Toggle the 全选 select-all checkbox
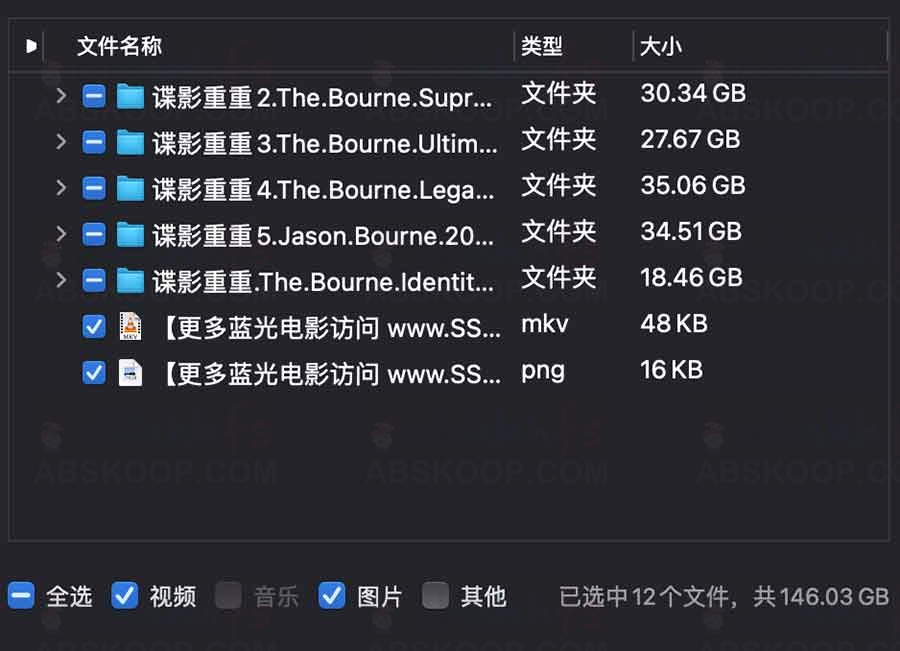The image size is (900, 651). pyautogui.click(x=21, y=595)
